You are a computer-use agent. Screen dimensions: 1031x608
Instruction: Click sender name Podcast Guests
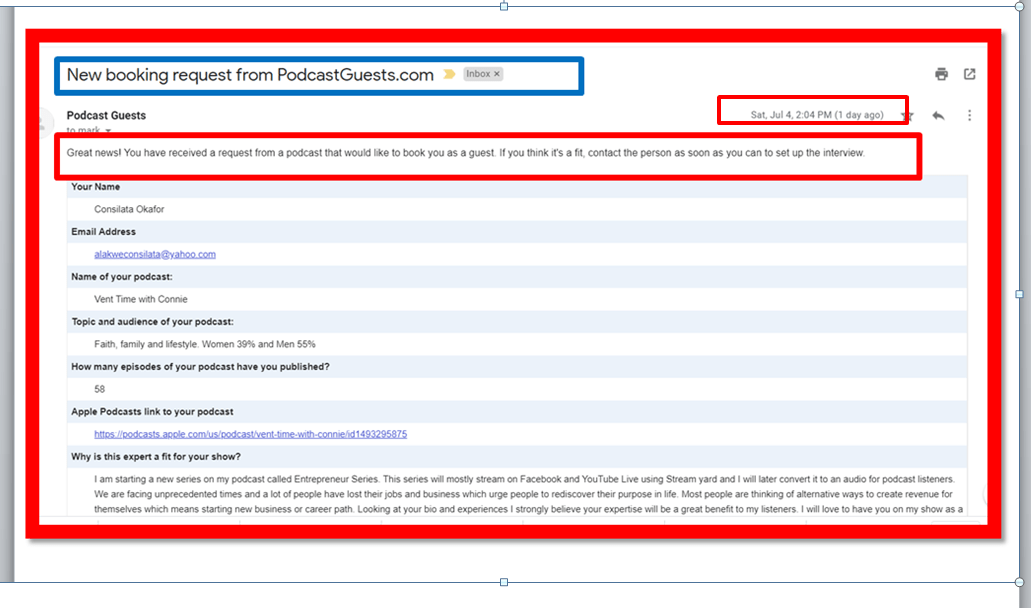point(106,115)
